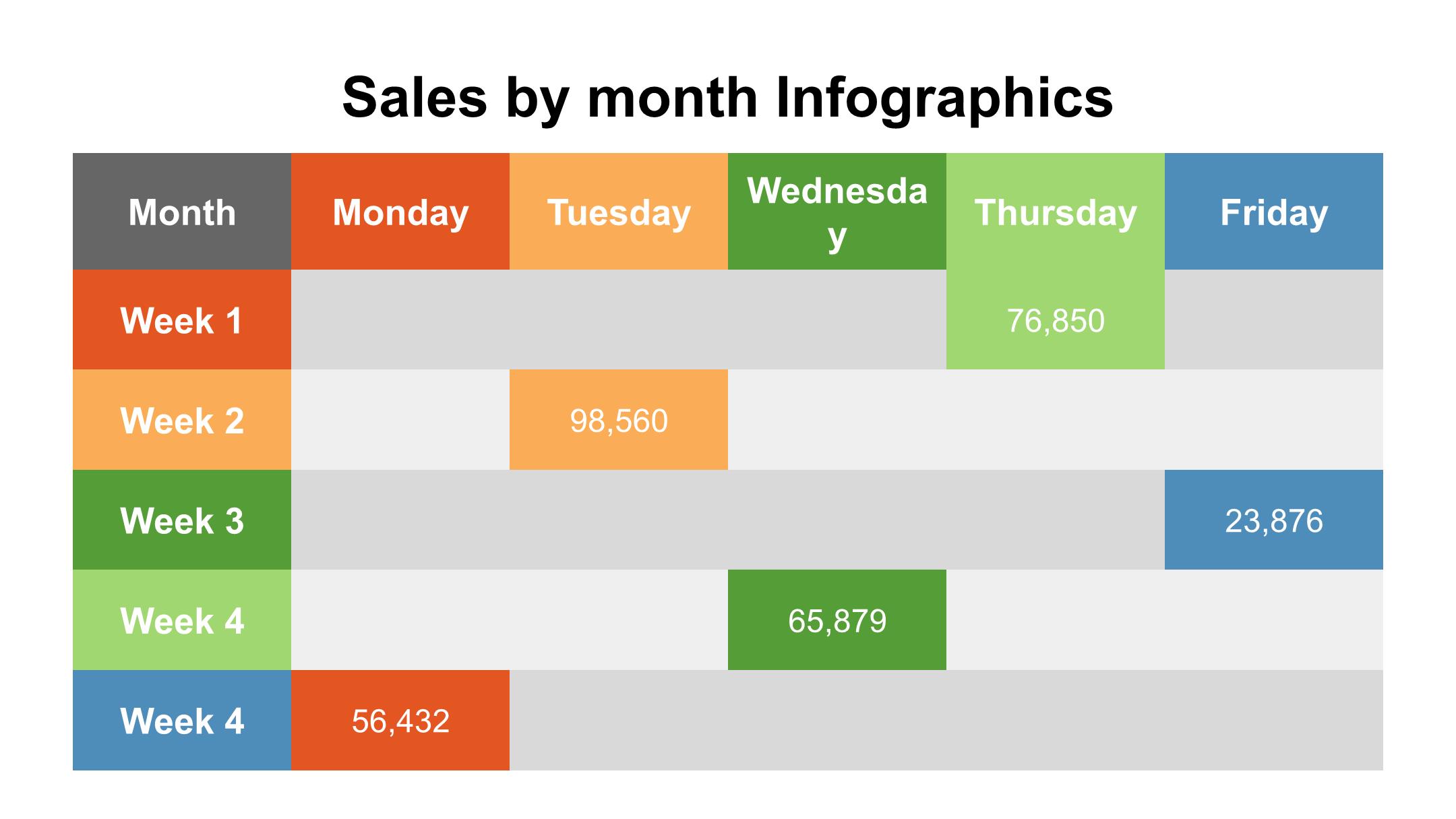1456x819 pixels.
Task: Select the Week 3 row label
Action: pos(182,520)
